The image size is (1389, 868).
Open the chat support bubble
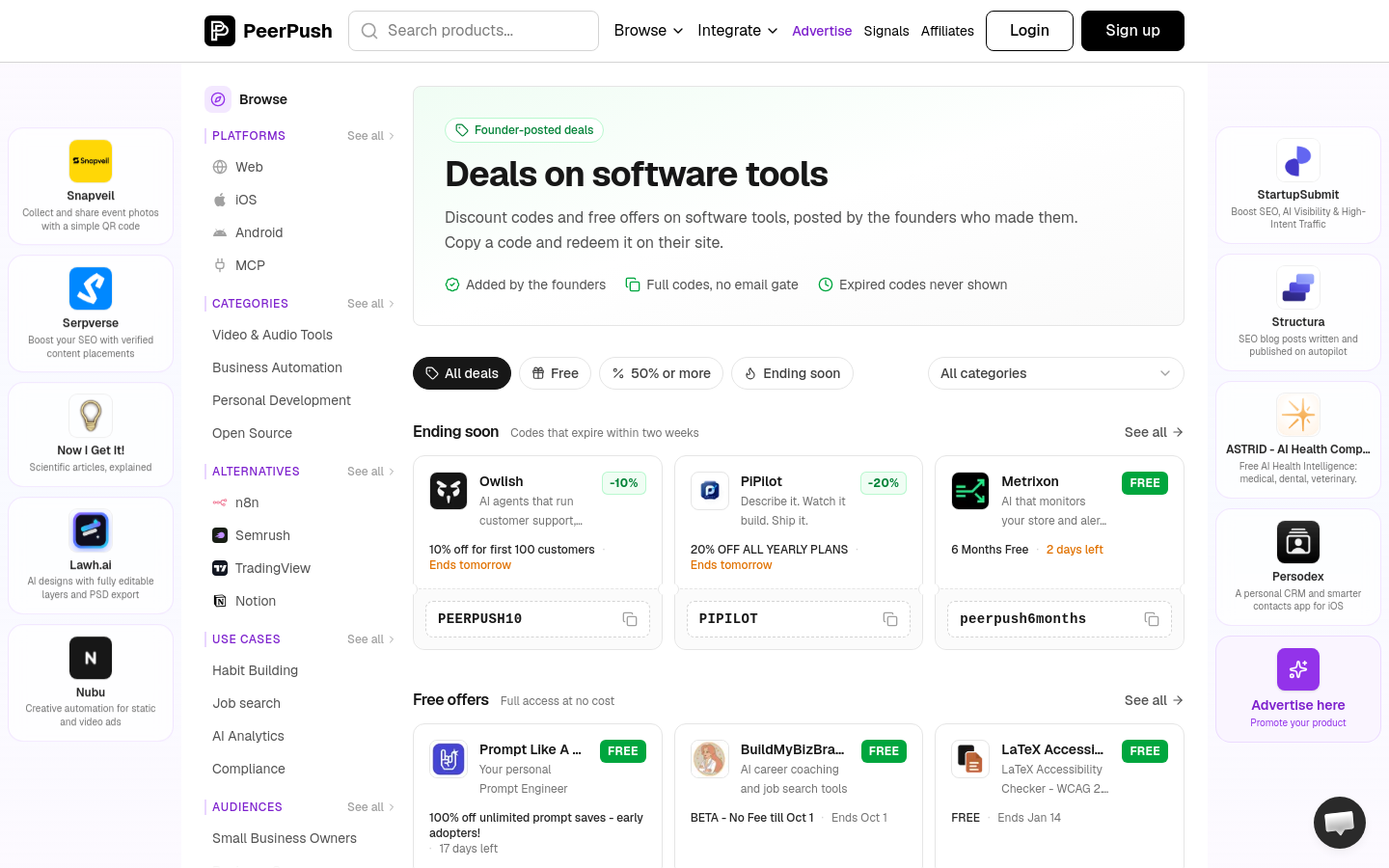click(1340, 823)
